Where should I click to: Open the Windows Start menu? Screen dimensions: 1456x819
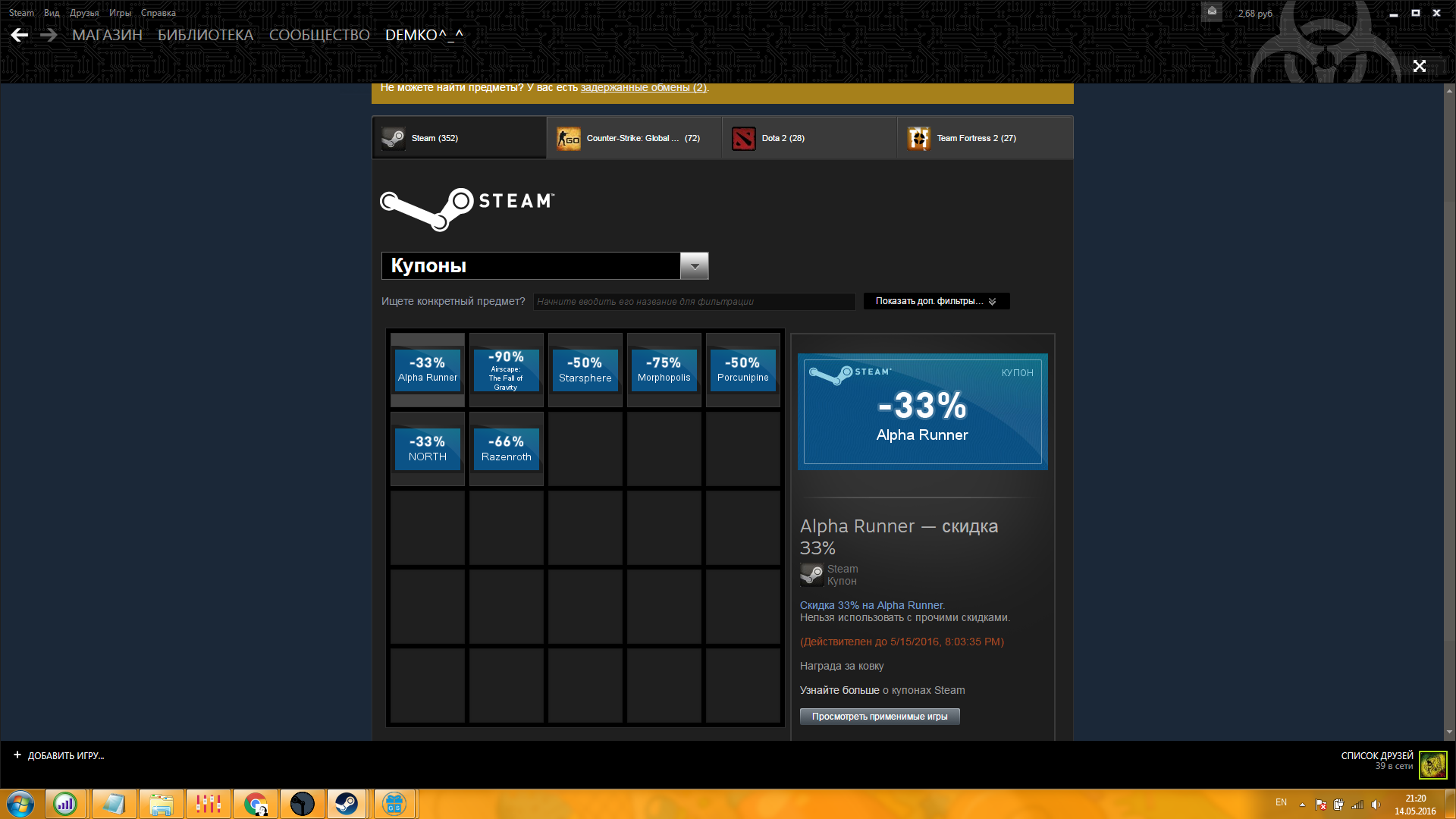pyautogui.click(x=20, y=804)
